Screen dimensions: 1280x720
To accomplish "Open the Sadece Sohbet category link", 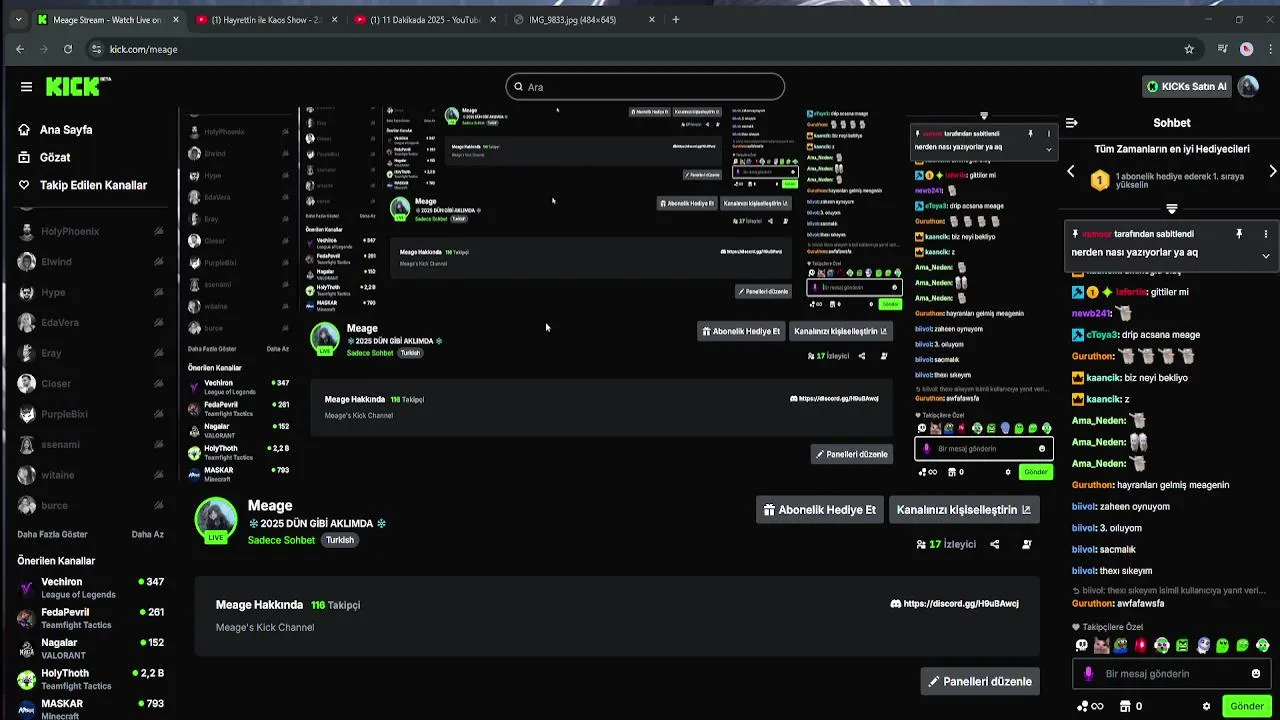I will [x=281, y=540].
